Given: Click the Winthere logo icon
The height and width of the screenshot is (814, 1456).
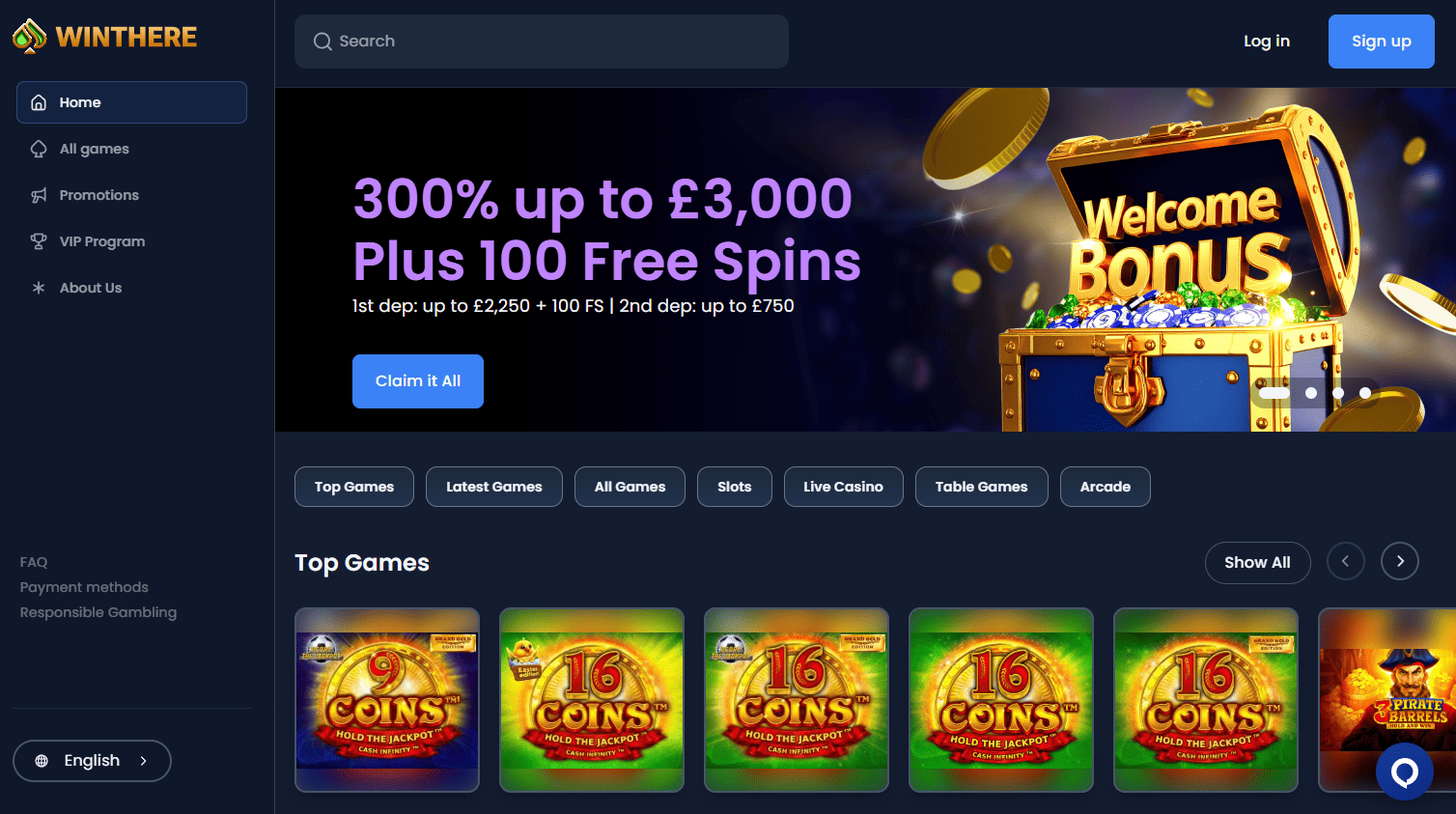Looking at the screenshot, I should click(29, 37).
